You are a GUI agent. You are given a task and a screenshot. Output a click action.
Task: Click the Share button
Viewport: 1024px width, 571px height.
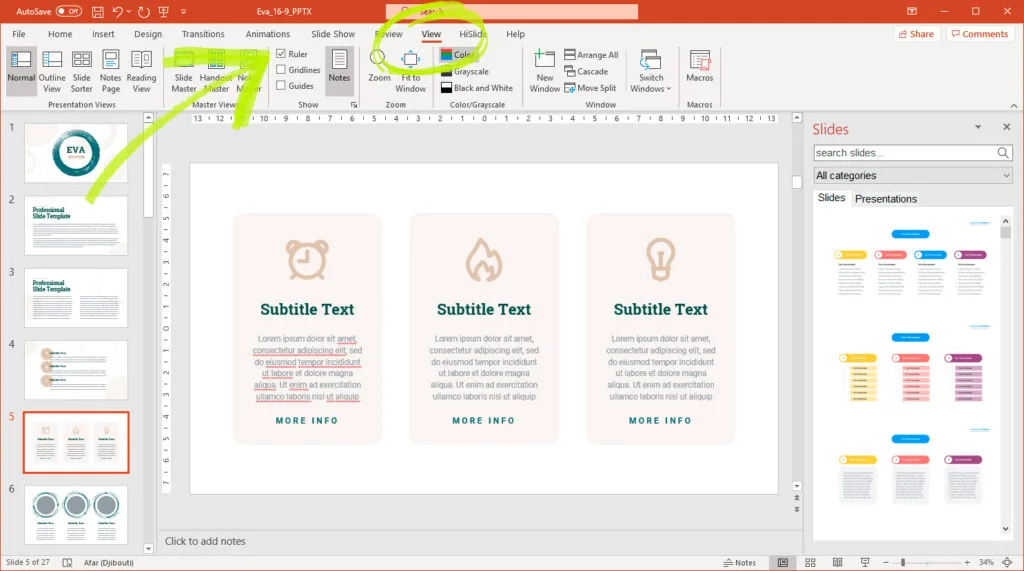pos(916,34)
